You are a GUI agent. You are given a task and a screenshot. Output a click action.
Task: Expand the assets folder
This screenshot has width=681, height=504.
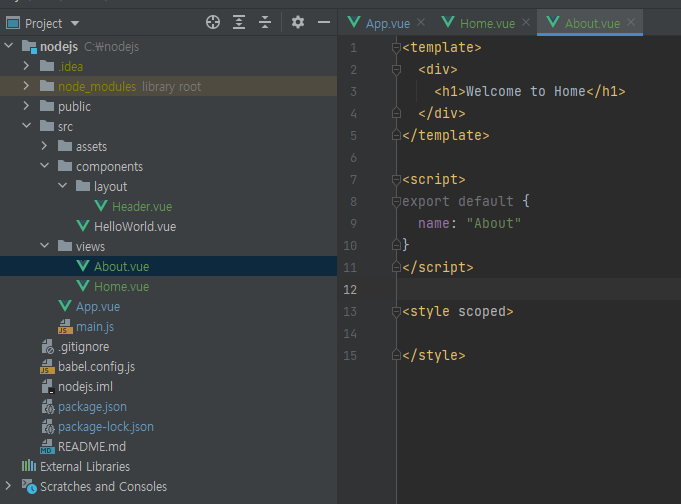[x=44, y=146]
